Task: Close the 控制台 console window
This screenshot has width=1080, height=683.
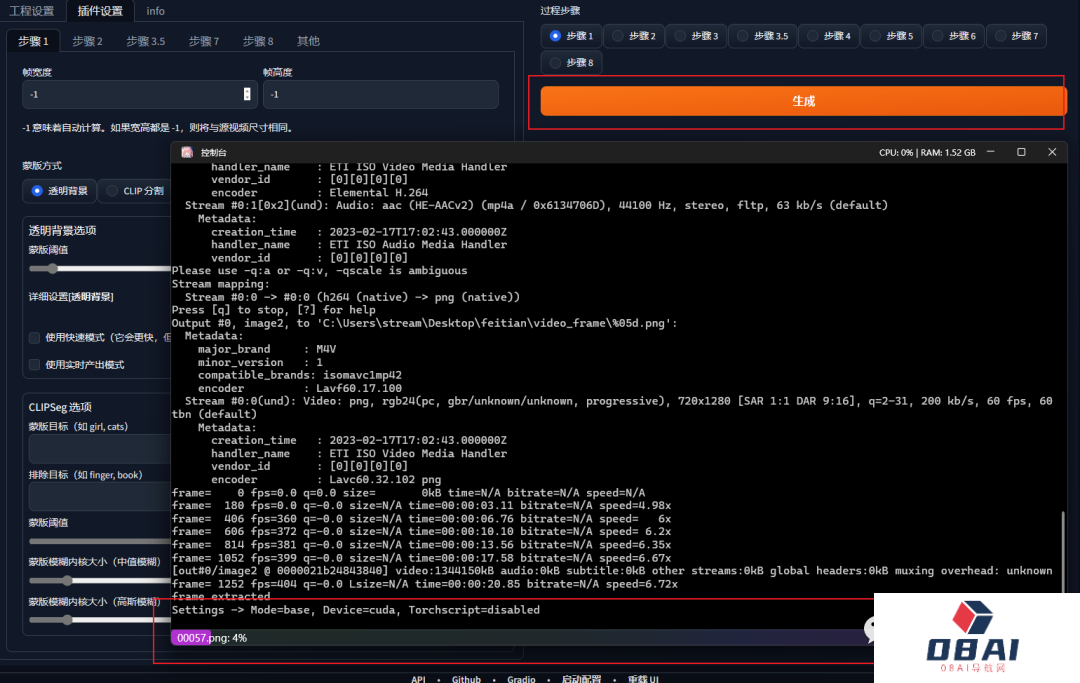Action: click(x=1052, y=152)
